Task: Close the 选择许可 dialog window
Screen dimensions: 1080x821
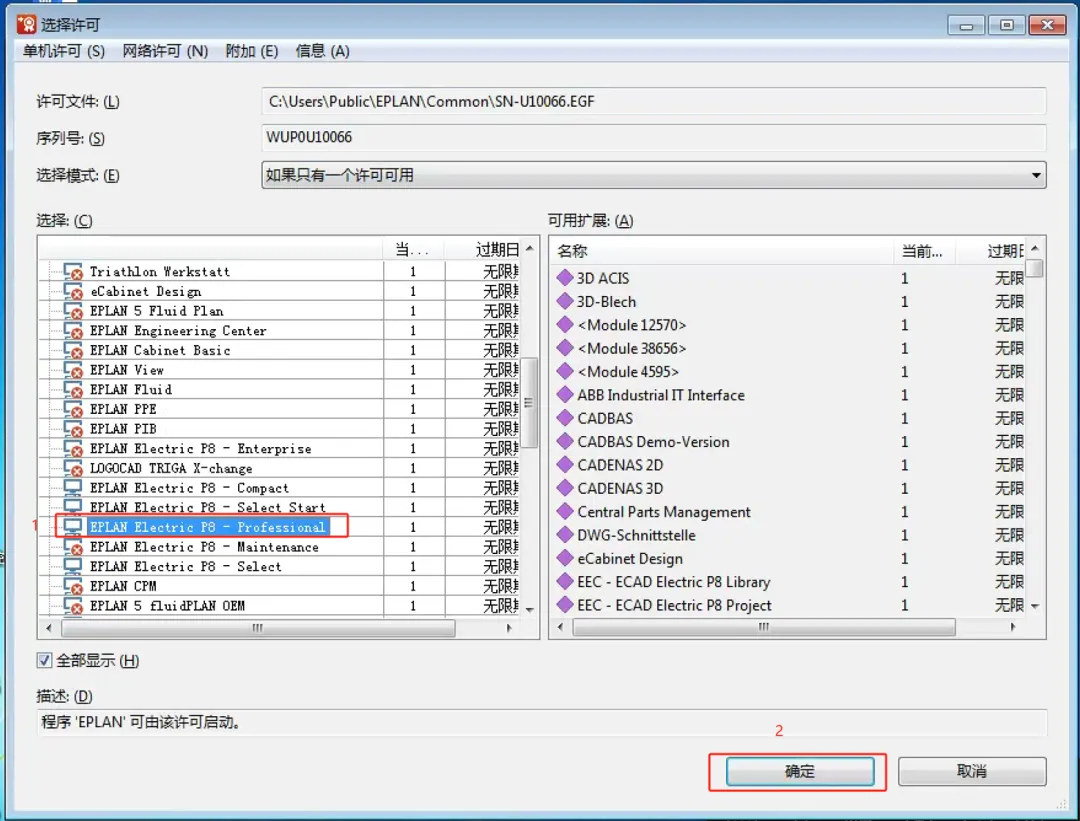Action: point(1047,25)
